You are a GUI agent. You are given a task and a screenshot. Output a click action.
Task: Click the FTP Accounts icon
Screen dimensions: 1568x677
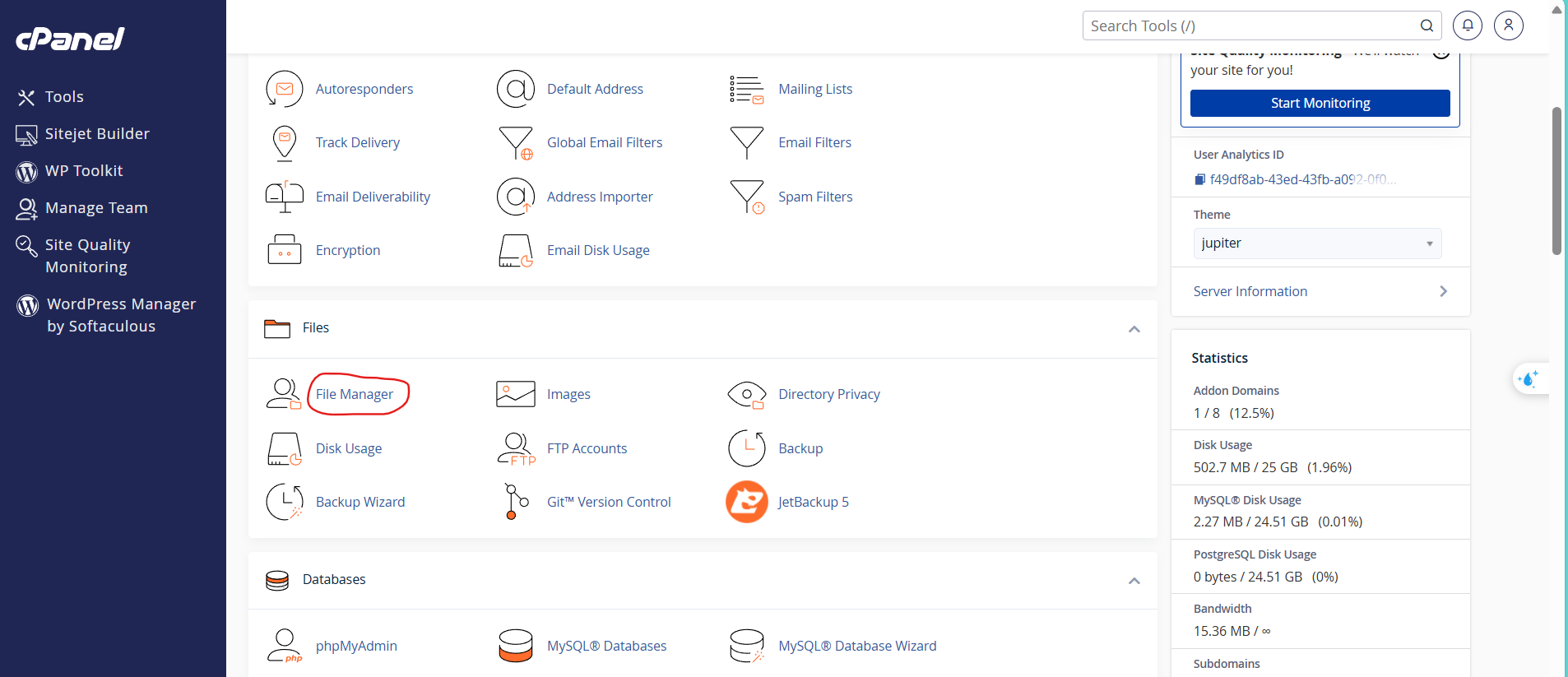coord(516,448)
